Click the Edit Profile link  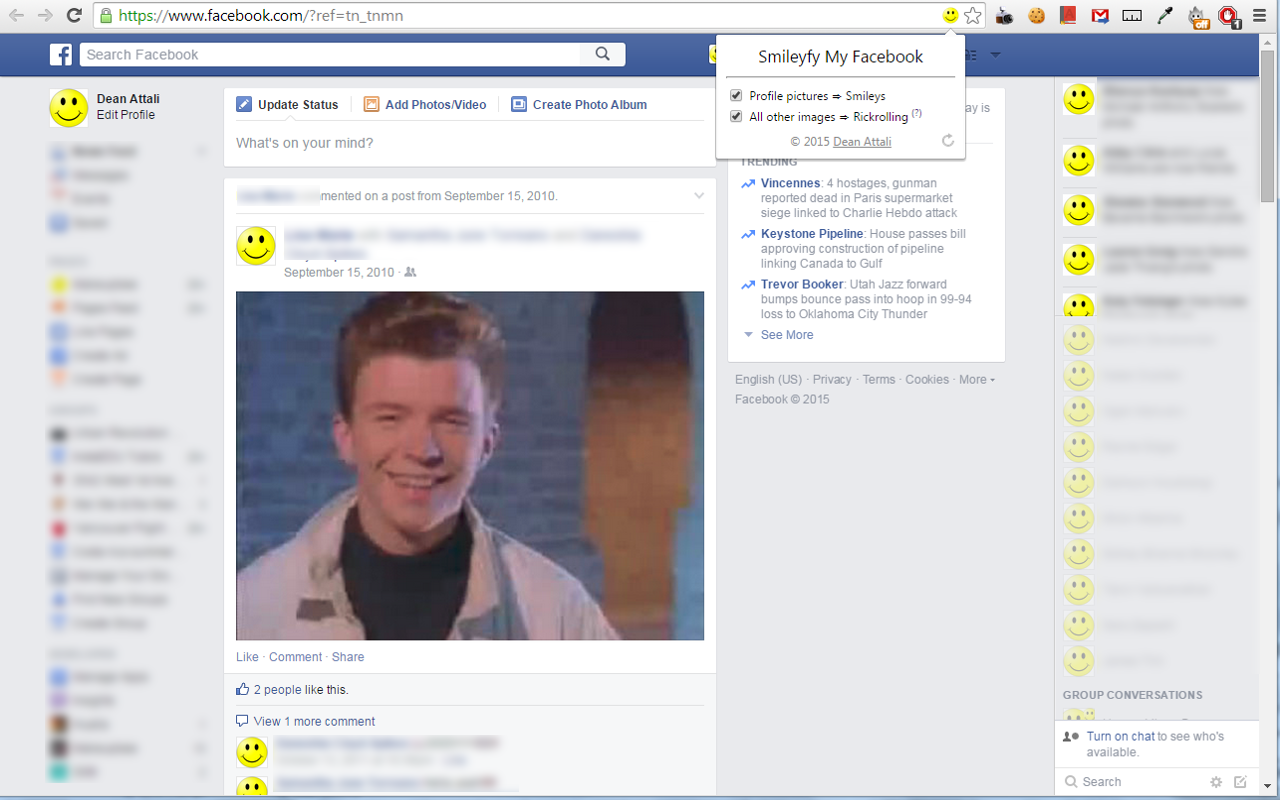[x=126, y=115]
